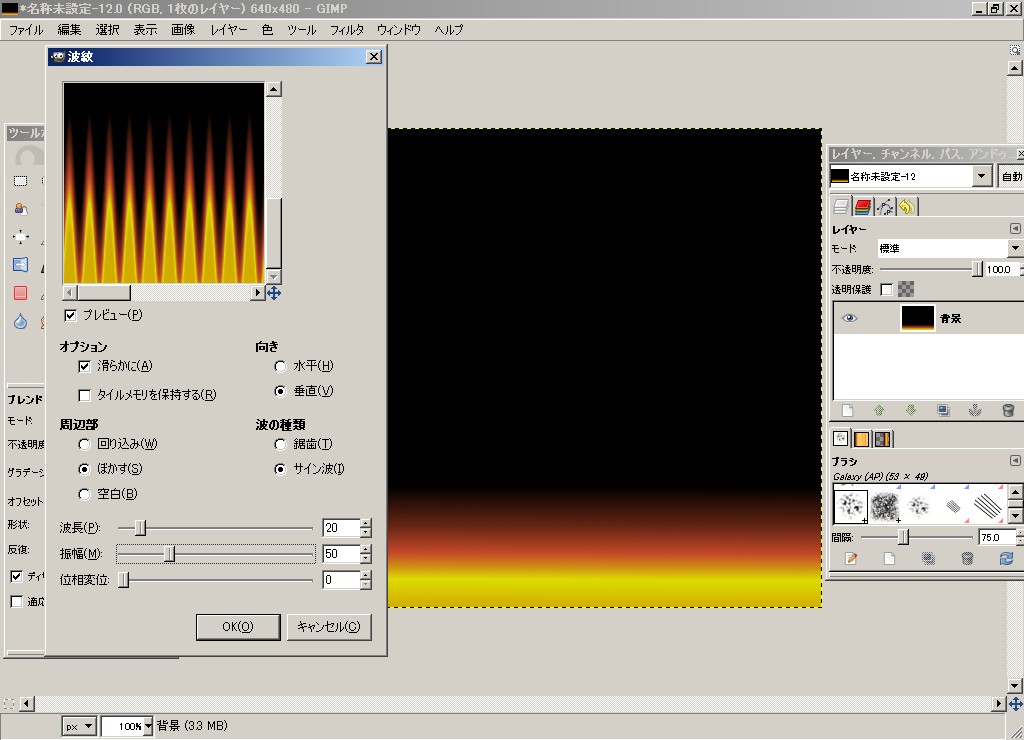Viewport: 1024px width, 740px height.
Task: Select the 水平 orientation radio button
Action: tap(281, 367)
